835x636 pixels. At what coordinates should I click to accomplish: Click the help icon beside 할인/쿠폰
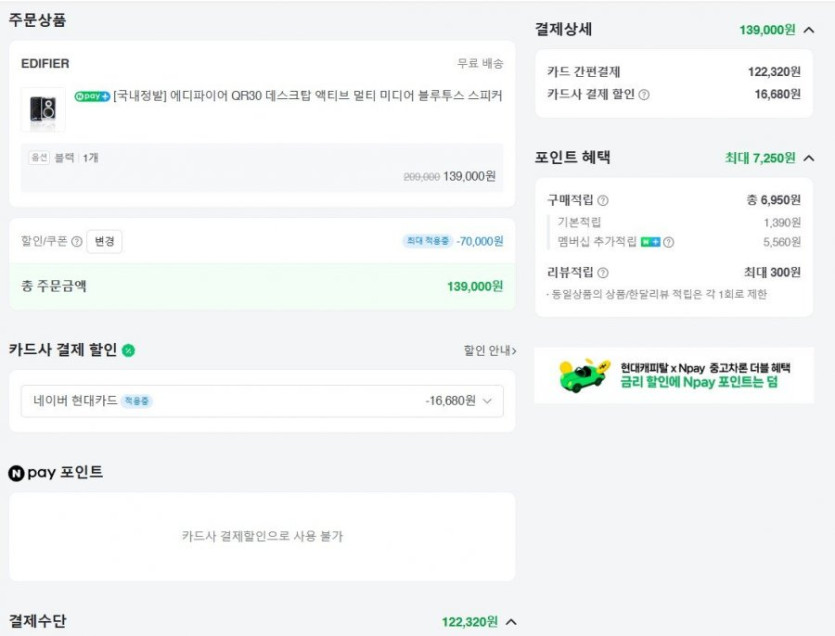(x=77, y=242)
